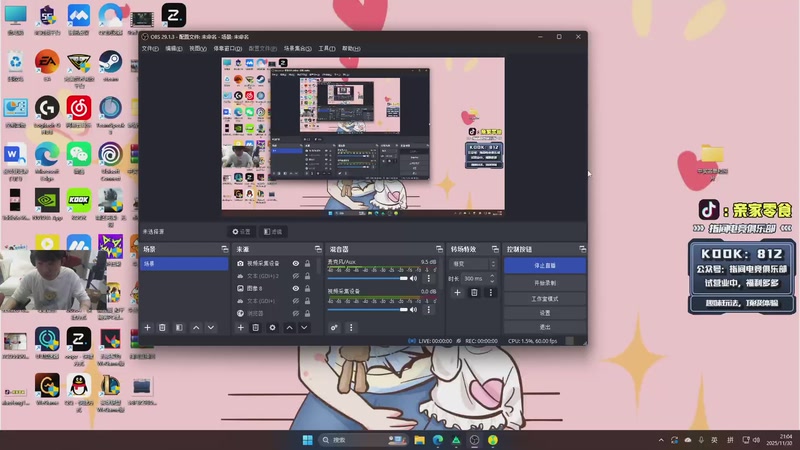Image resolution: width=800 pixels, height=450 pixels.
Task: Click the source toolbar Filters button
Action: [x=273, y=232]
